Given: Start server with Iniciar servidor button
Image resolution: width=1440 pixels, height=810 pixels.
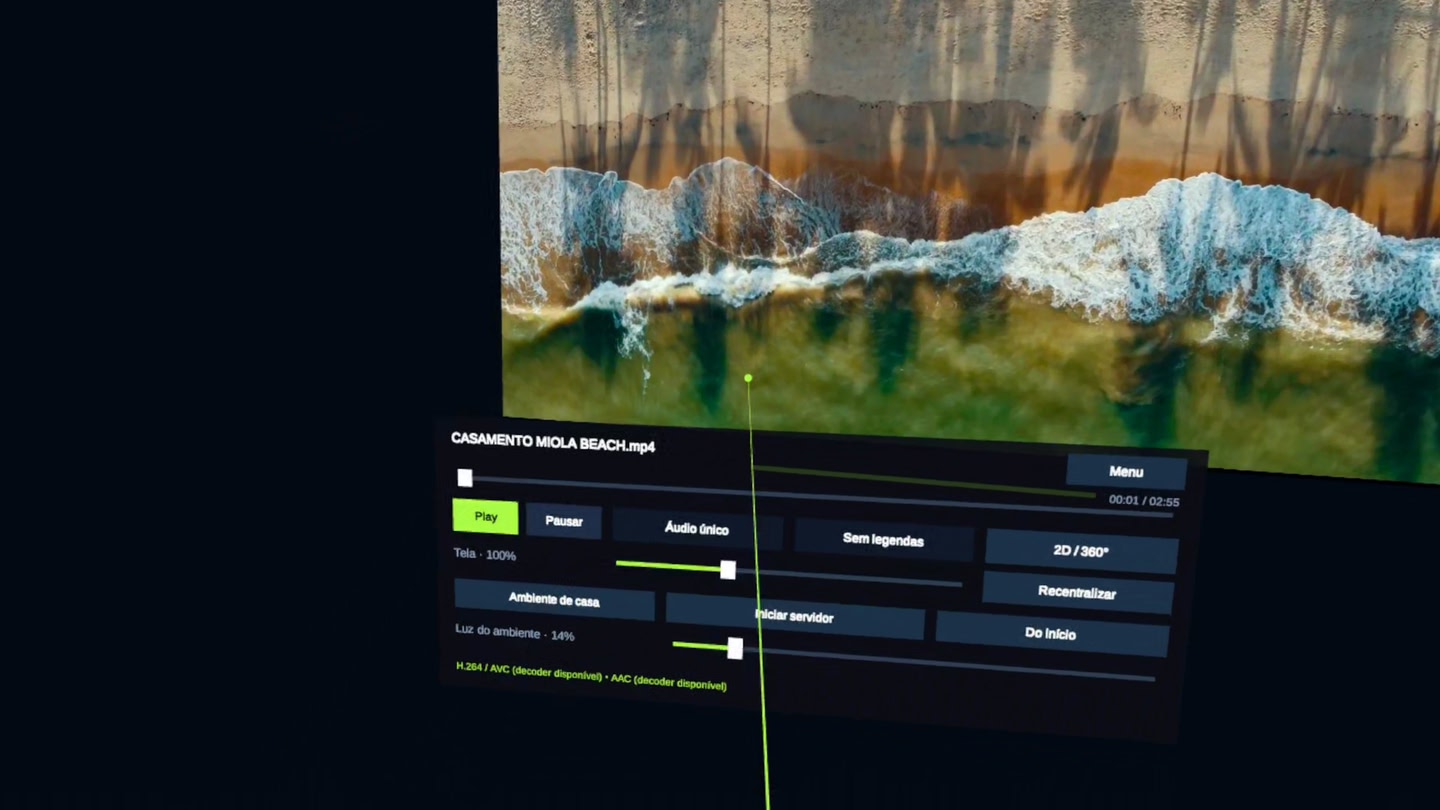Looking at the screenshot, I should pyautogui.click(x=794, y=616).
